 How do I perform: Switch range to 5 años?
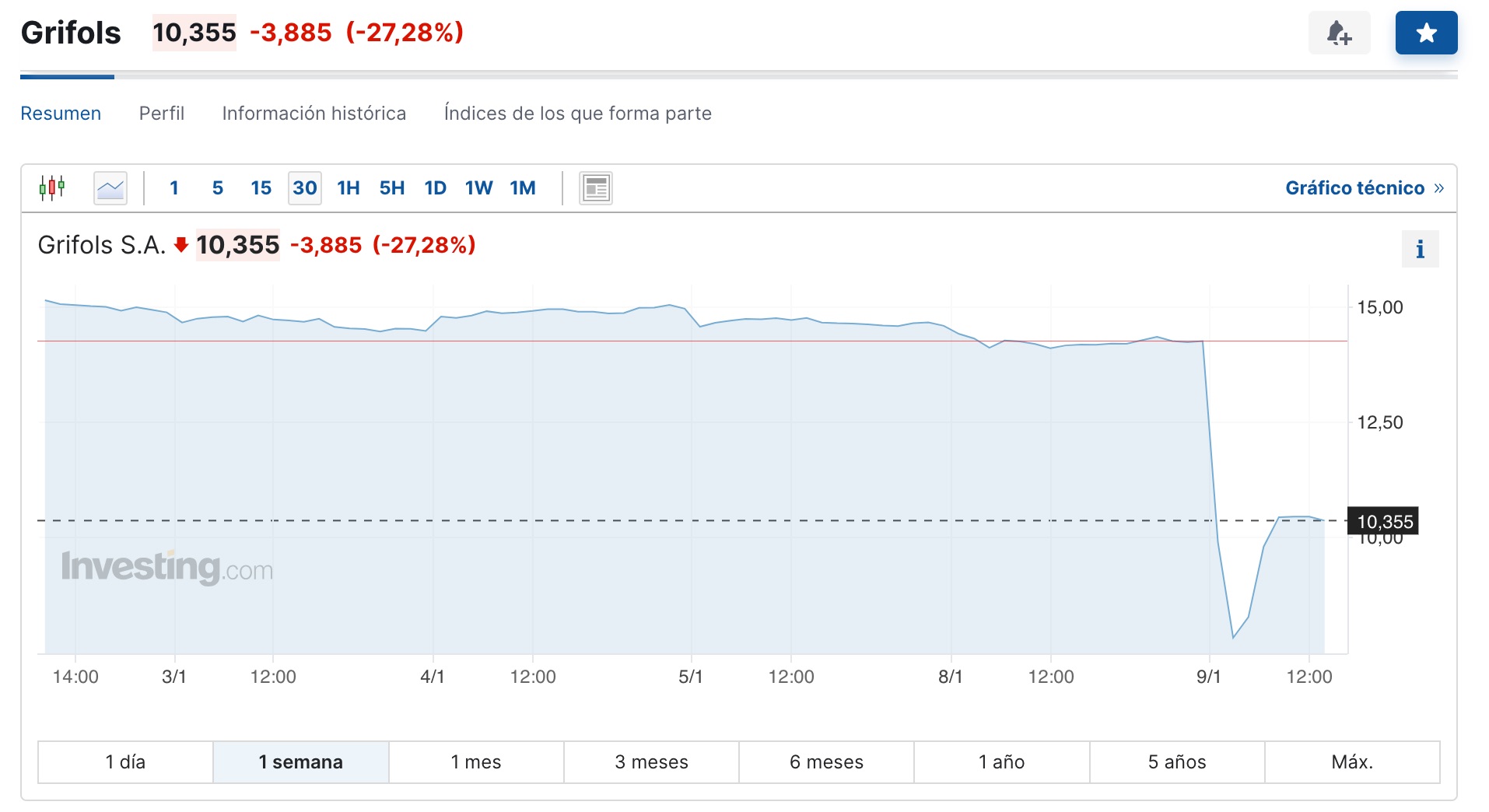1177,762
